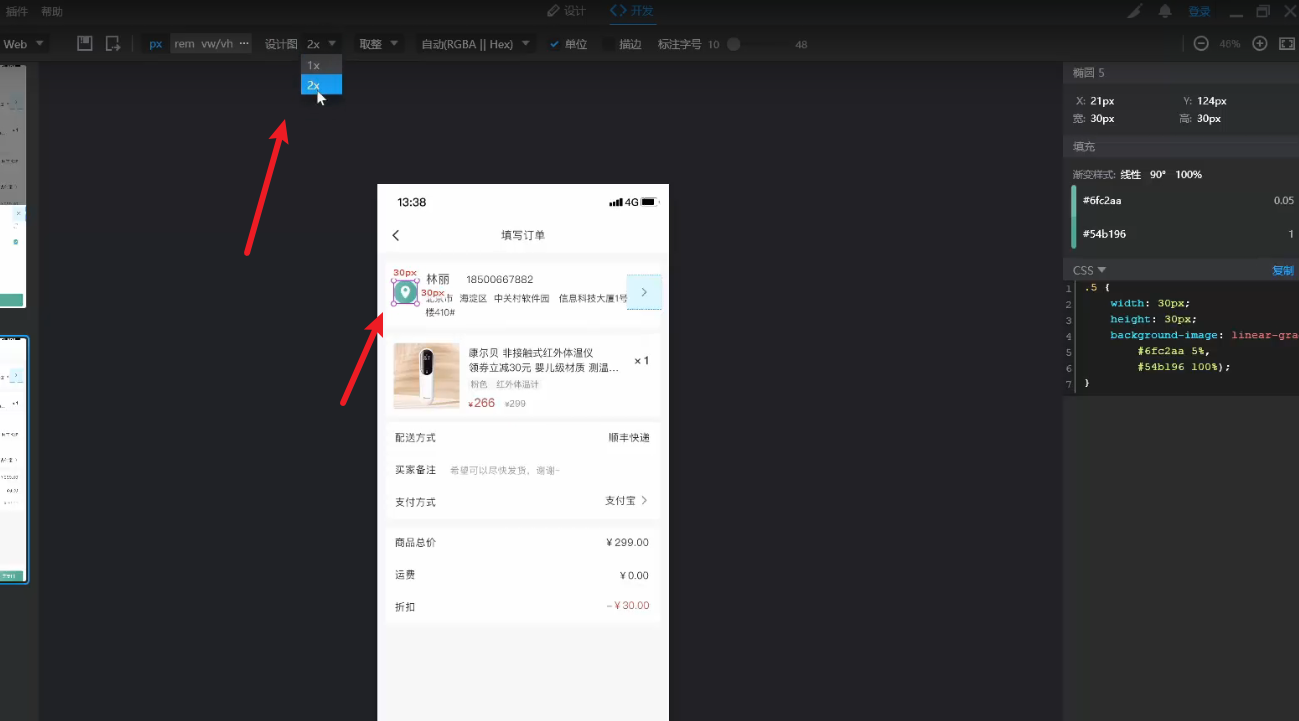Open the notification bell
1299x721 pixels.
pyautogui.click(x=1165, y=11)
